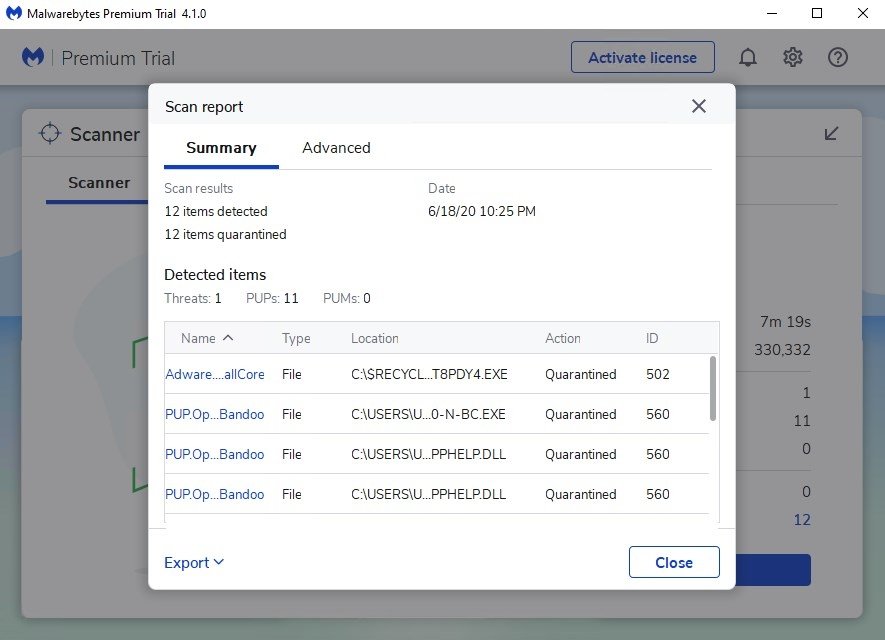This screenshot has height=640, width=885.
Task: Select the '12 items quarantined' text
Action: 225,234
